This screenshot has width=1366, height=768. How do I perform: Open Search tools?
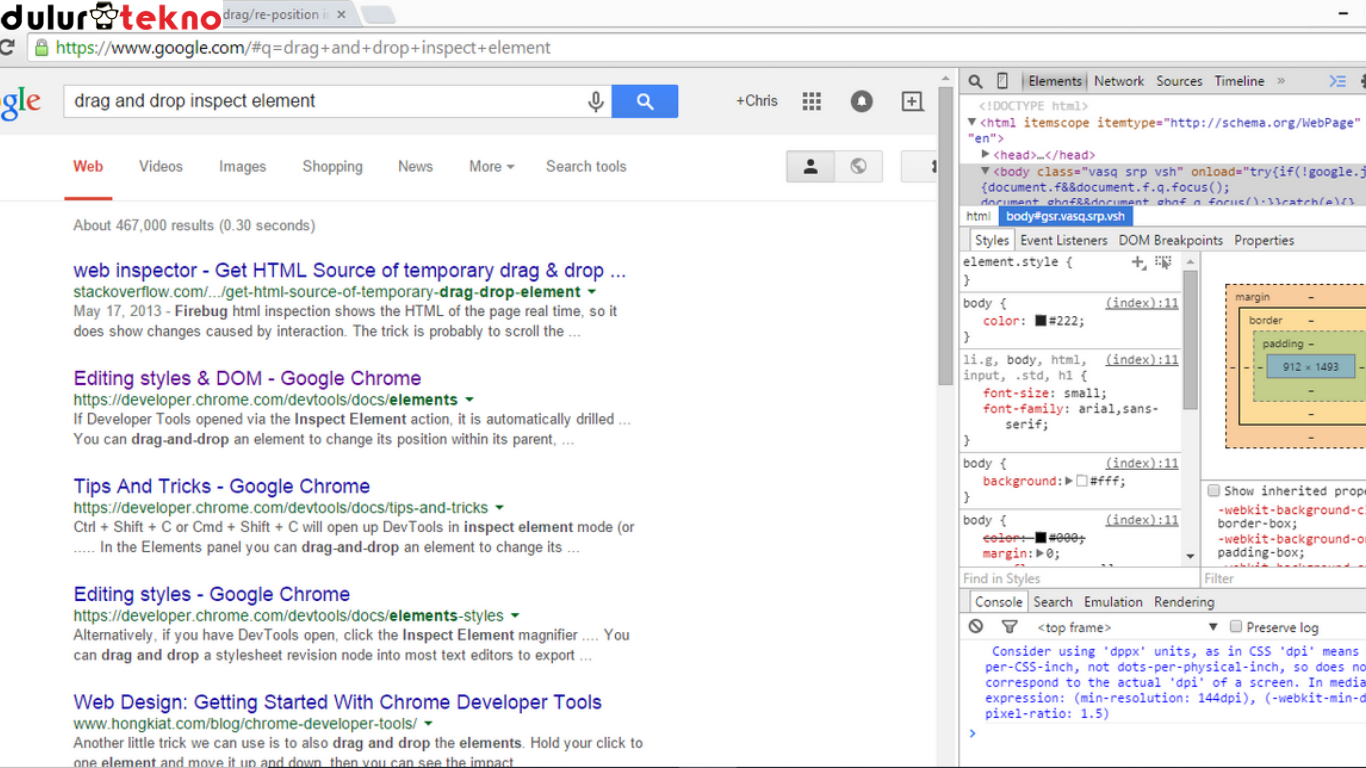[586, 167]
